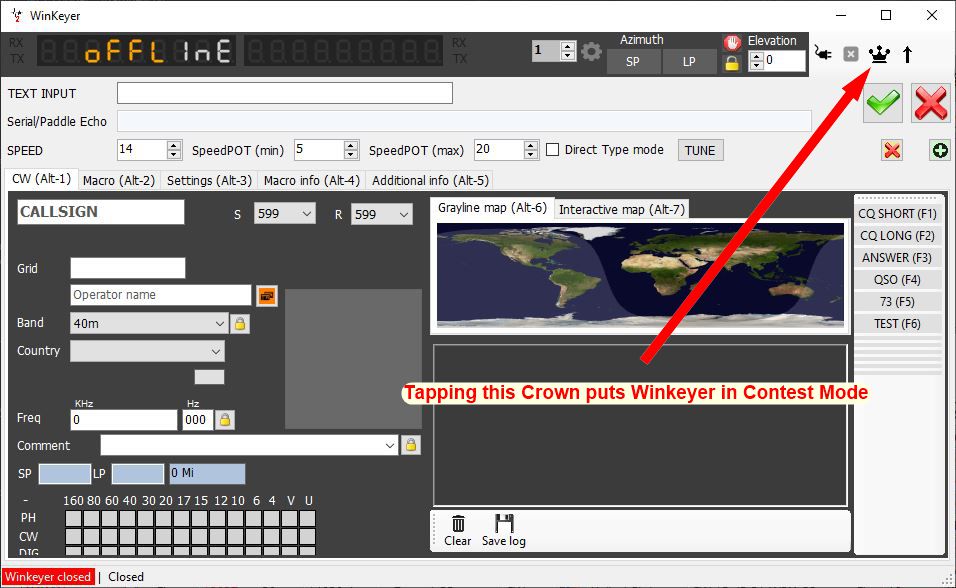The width and height of the screenshot is (956, 588).
Task: Click the PH 160 band grid cell
Action: 73,518
